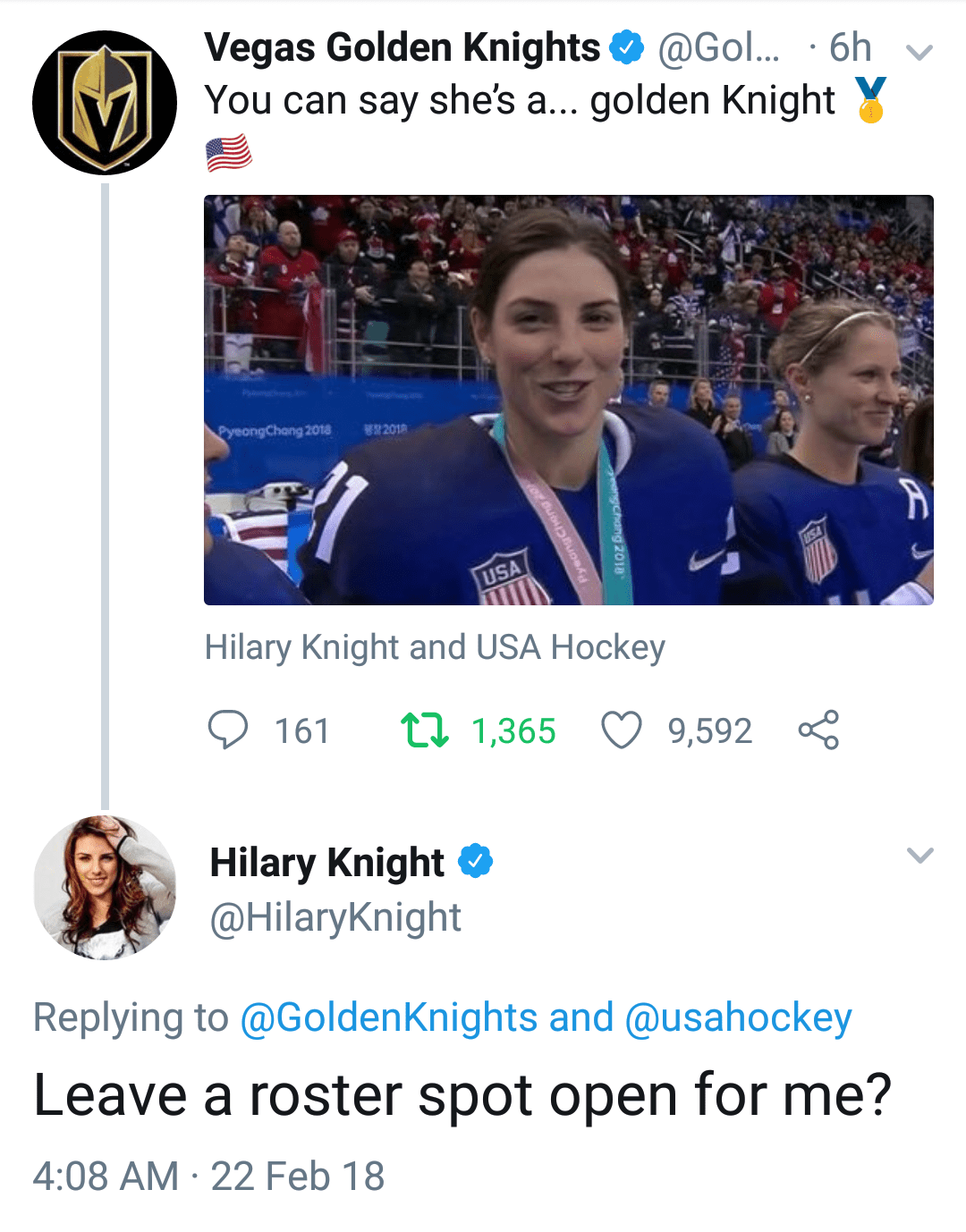Click the Hilary Knight display name

coord(326,863)
